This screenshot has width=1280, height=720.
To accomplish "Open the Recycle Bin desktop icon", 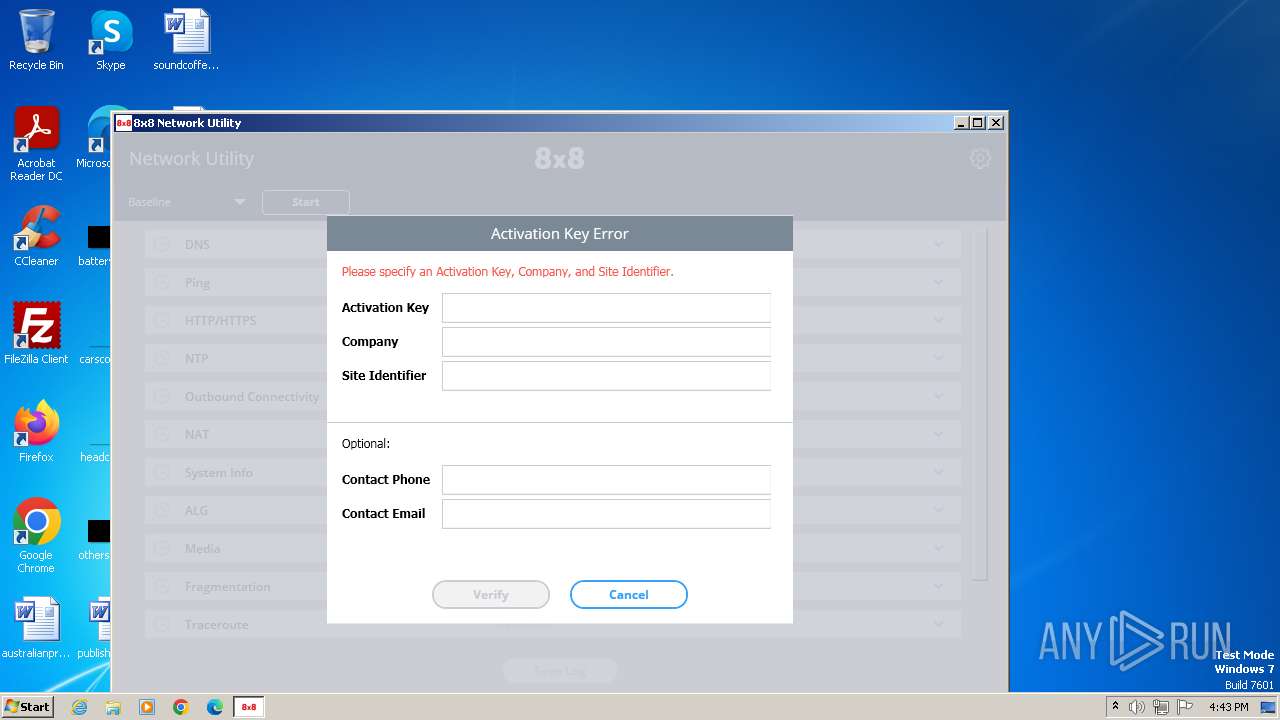I will [36, 41].
